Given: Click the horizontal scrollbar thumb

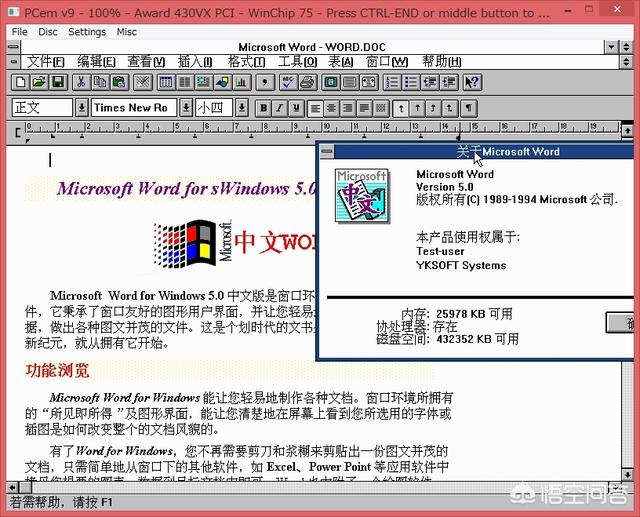Looking at the screenshot, I should (x=26, y=487).
